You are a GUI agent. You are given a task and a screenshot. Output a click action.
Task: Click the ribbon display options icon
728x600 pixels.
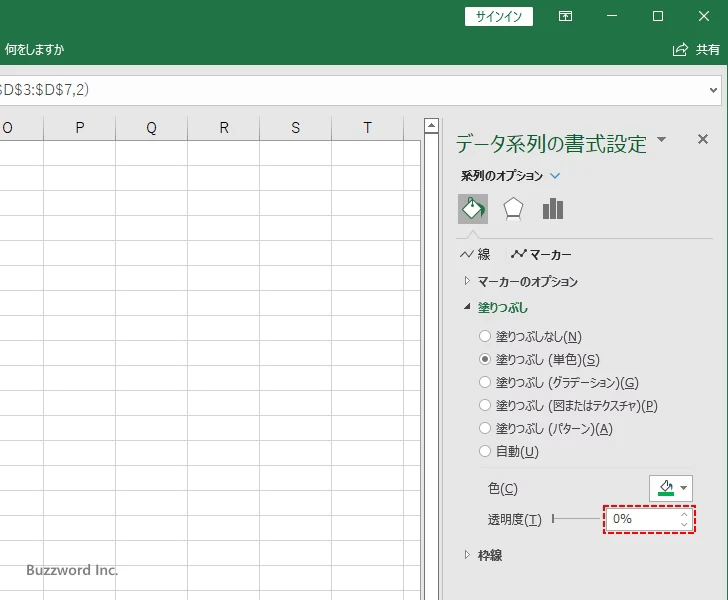(565, 16)
